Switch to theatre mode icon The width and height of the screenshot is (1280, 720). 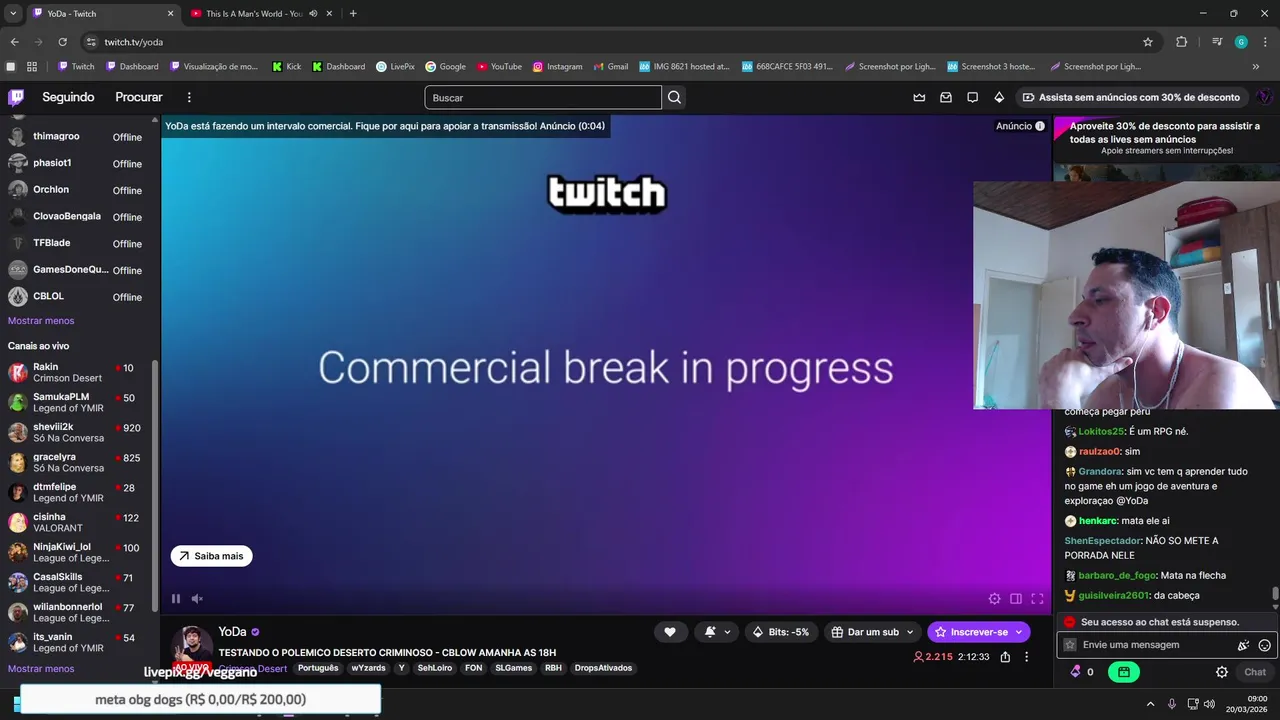(1016, 599)
